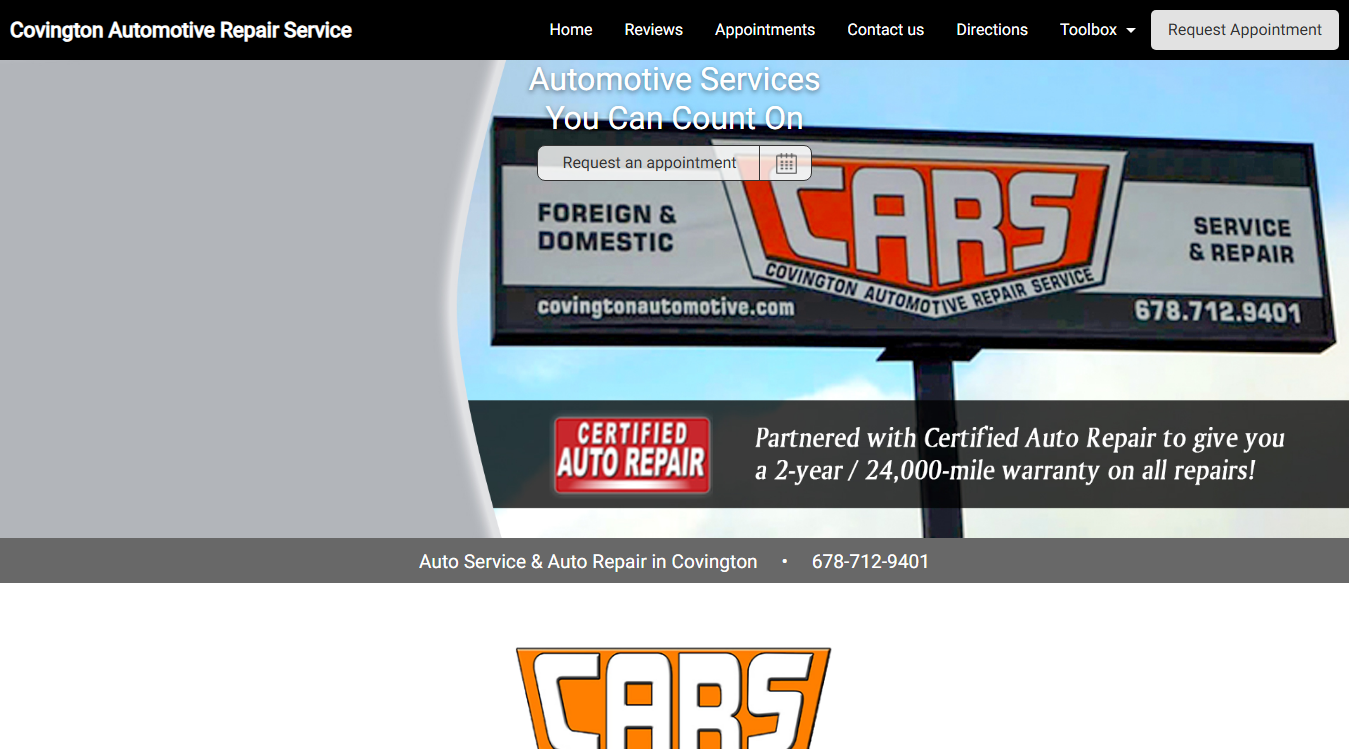Call 678-712-9401 from the gray bar
1349x749 pixels.
(x=870, y=562)
